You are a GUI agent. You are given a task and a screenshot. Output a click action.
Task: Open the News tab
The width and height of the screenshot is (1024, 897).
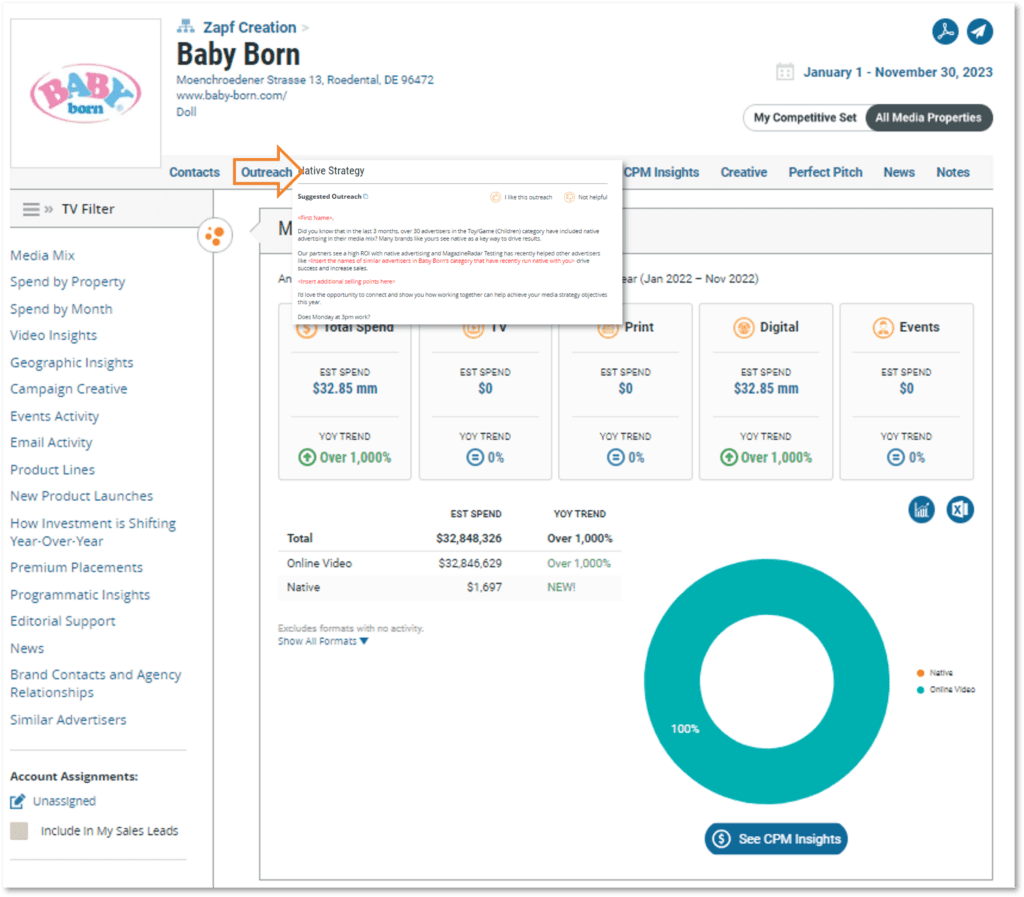[x=899, y=172]
